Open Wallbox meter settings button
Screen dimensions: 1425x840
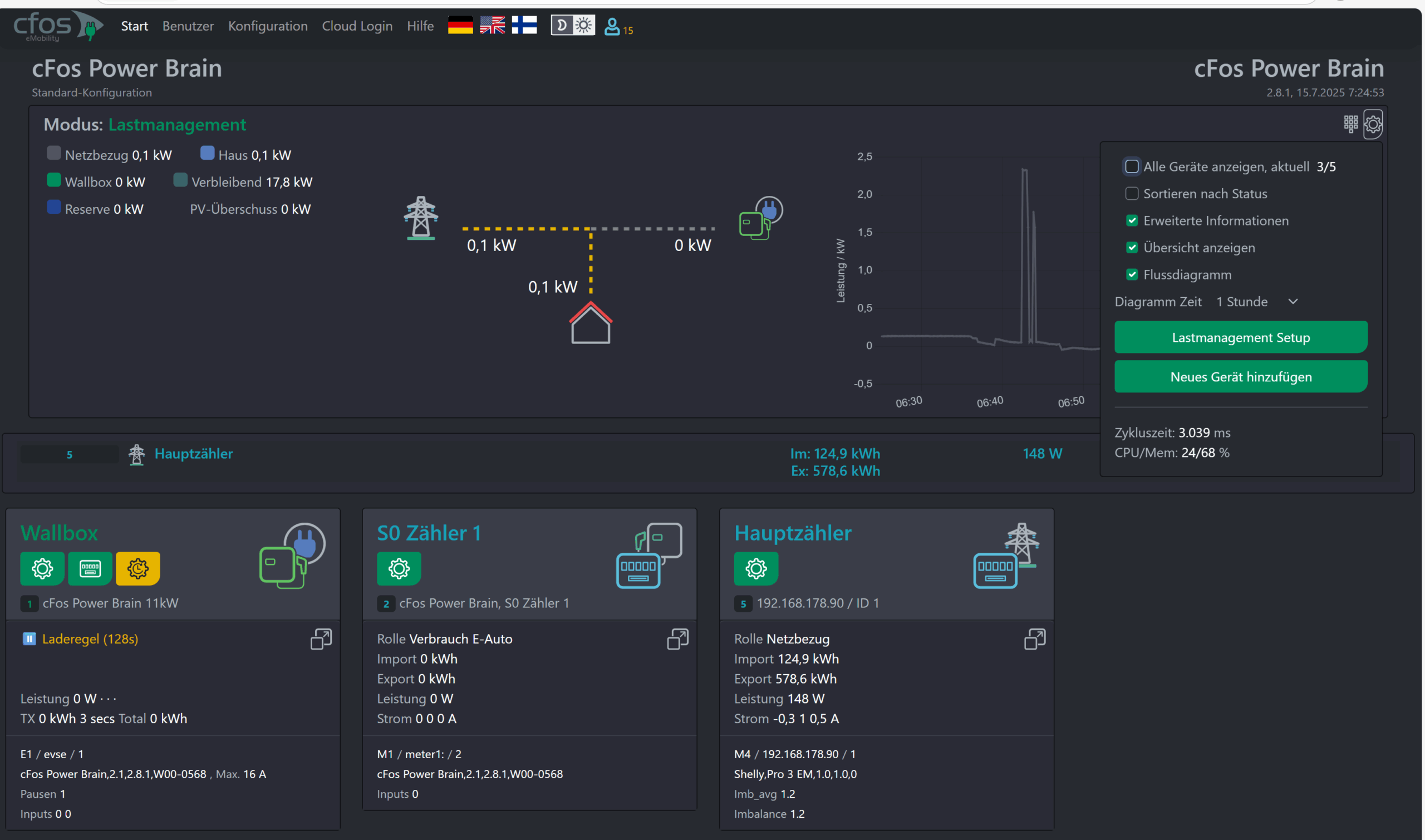pyautogui.click(x=90, y=568)
